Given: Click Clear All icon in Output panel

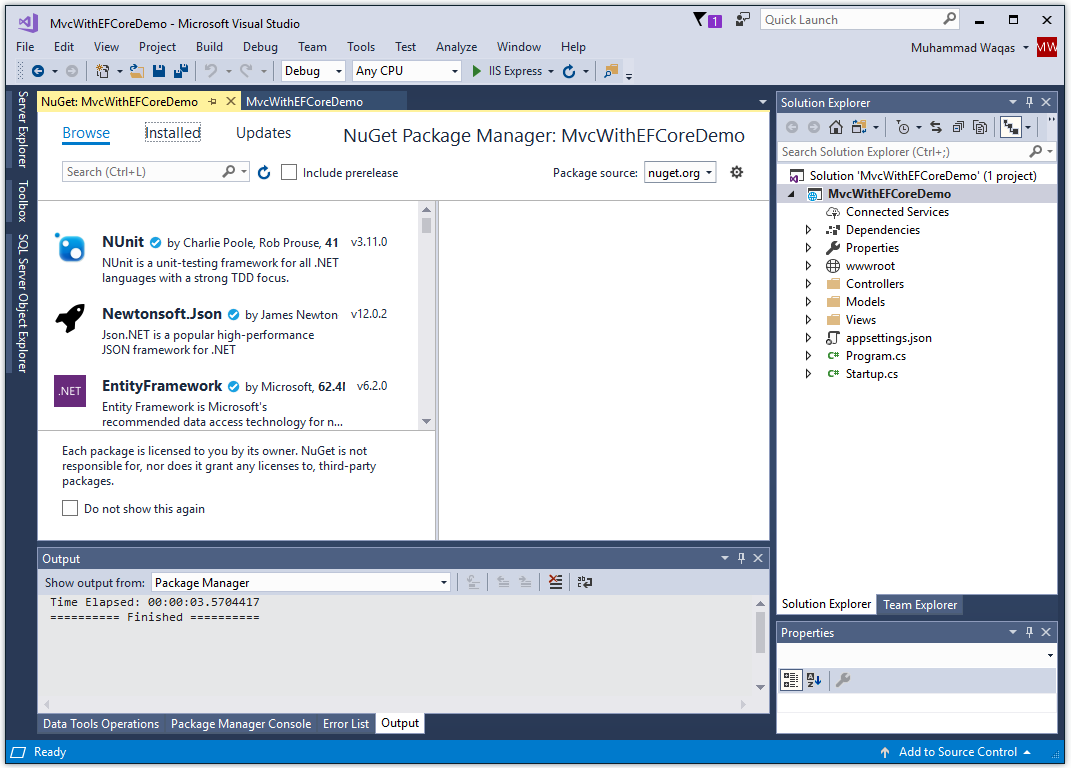Looking at the screenshot, I should 555,582.
